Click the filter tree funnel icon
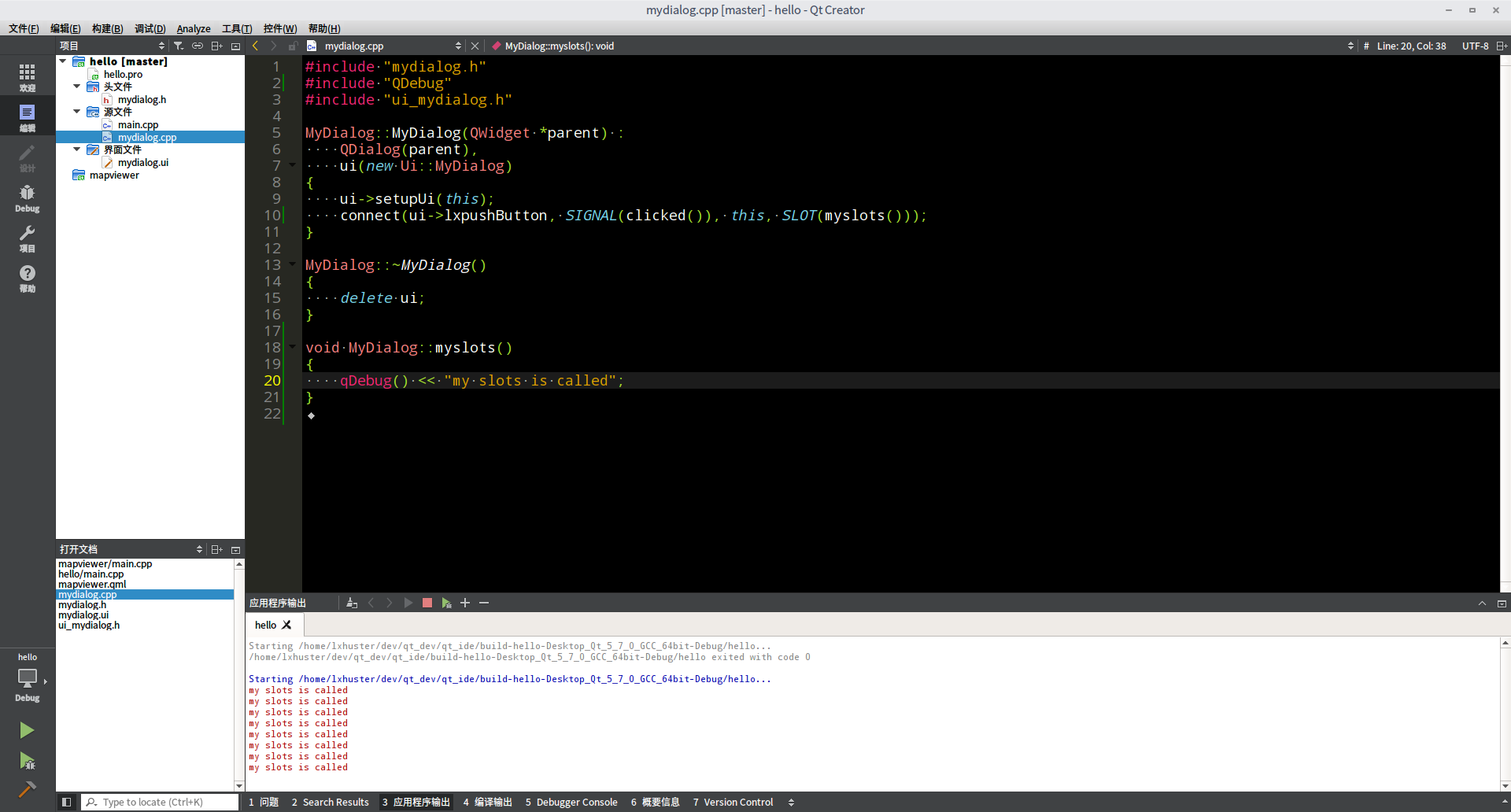The image size is (1511, 812). point(179,46)
